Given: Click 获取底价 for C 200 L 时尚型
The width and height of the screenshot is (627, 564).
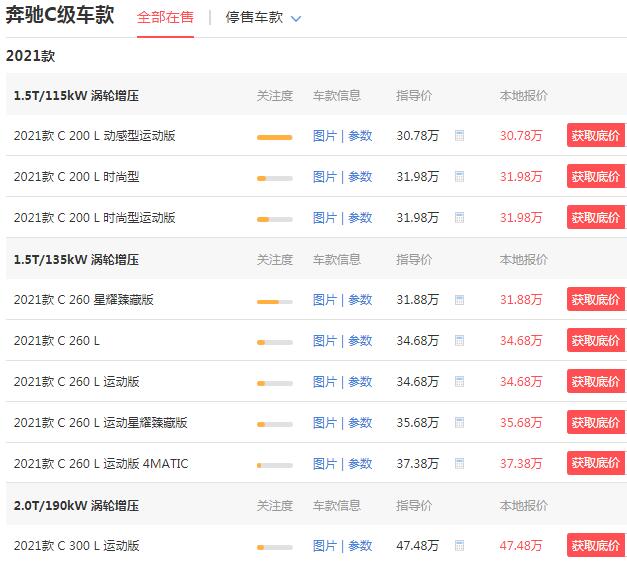Looking at the screenshot, I should [x=596, y=176].
